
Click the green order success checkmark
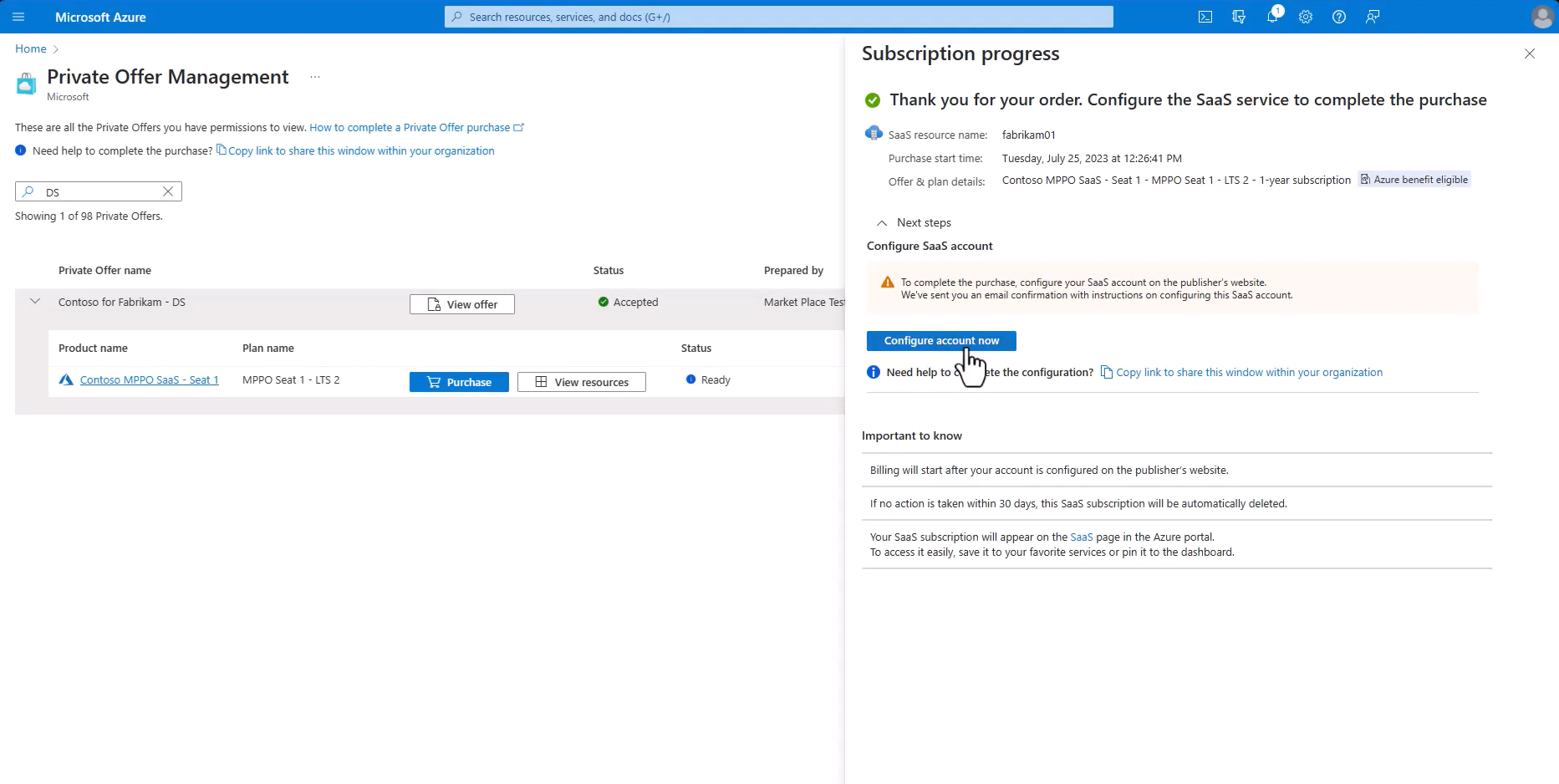873,100
